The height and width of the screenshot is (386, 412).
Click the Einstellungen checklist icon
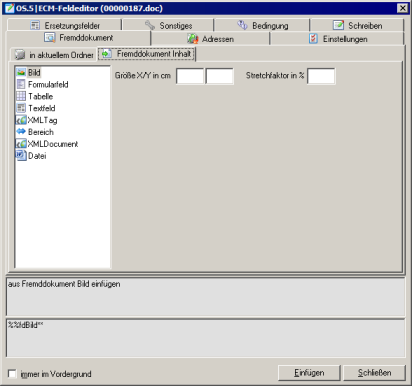click(x=313, y=39)
